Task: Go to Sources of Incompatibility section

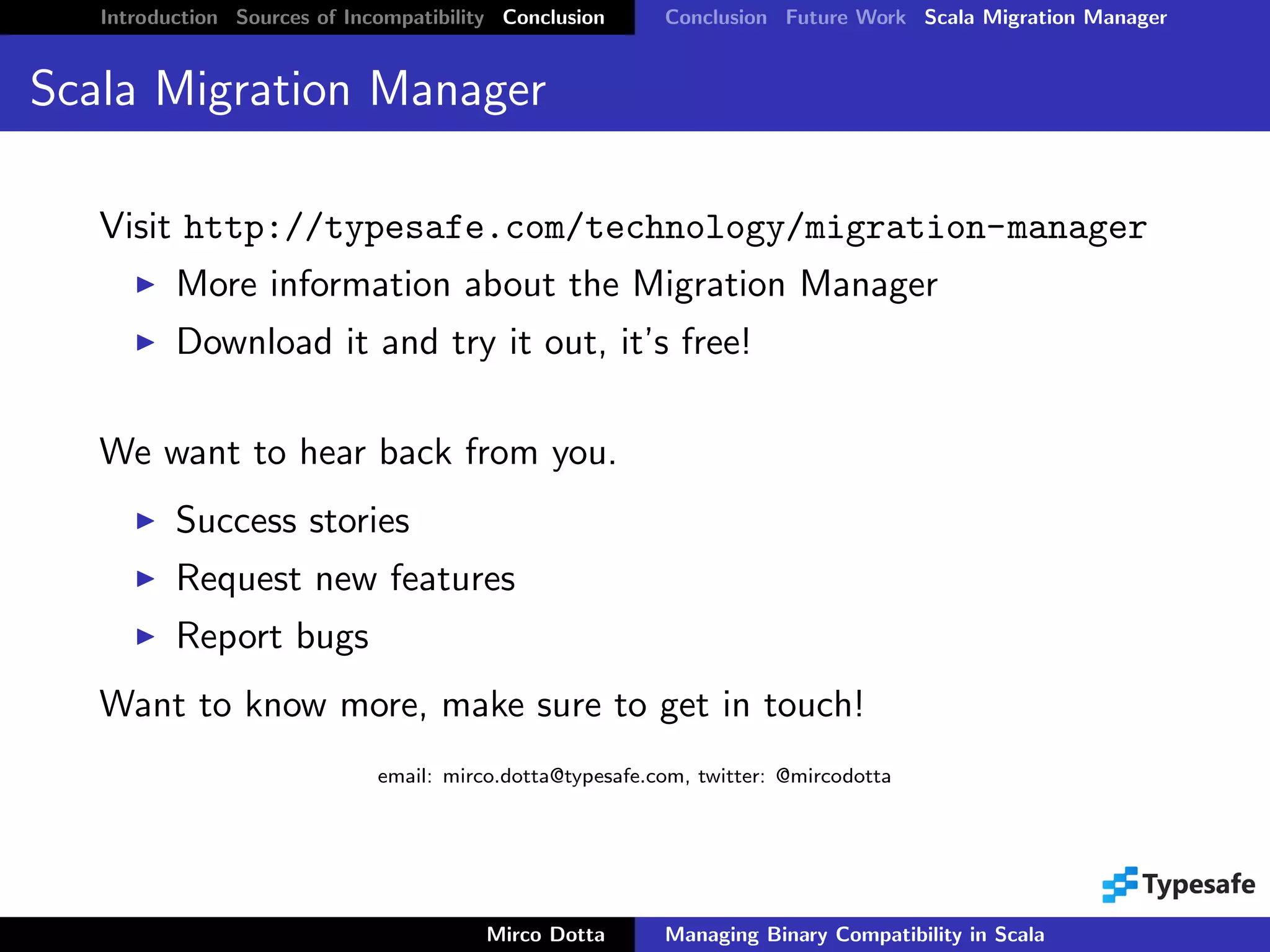Action: point(360,17)
